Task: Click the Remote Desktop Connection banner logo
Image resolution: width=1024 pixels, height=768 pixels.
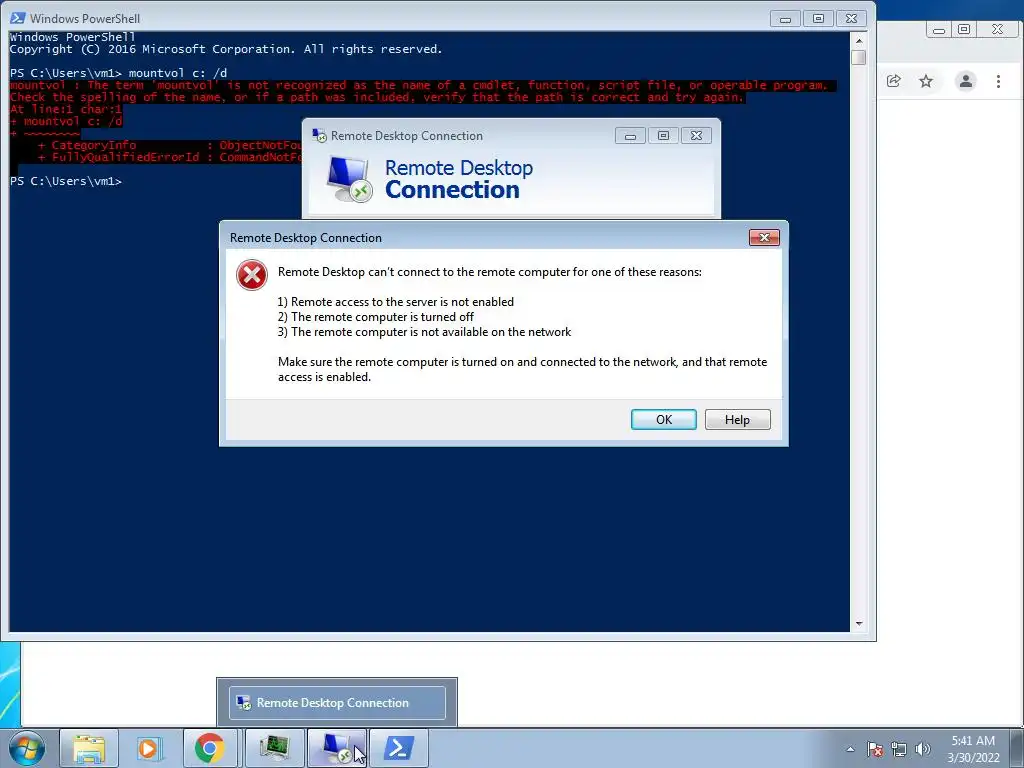Action: click(349, 179)
